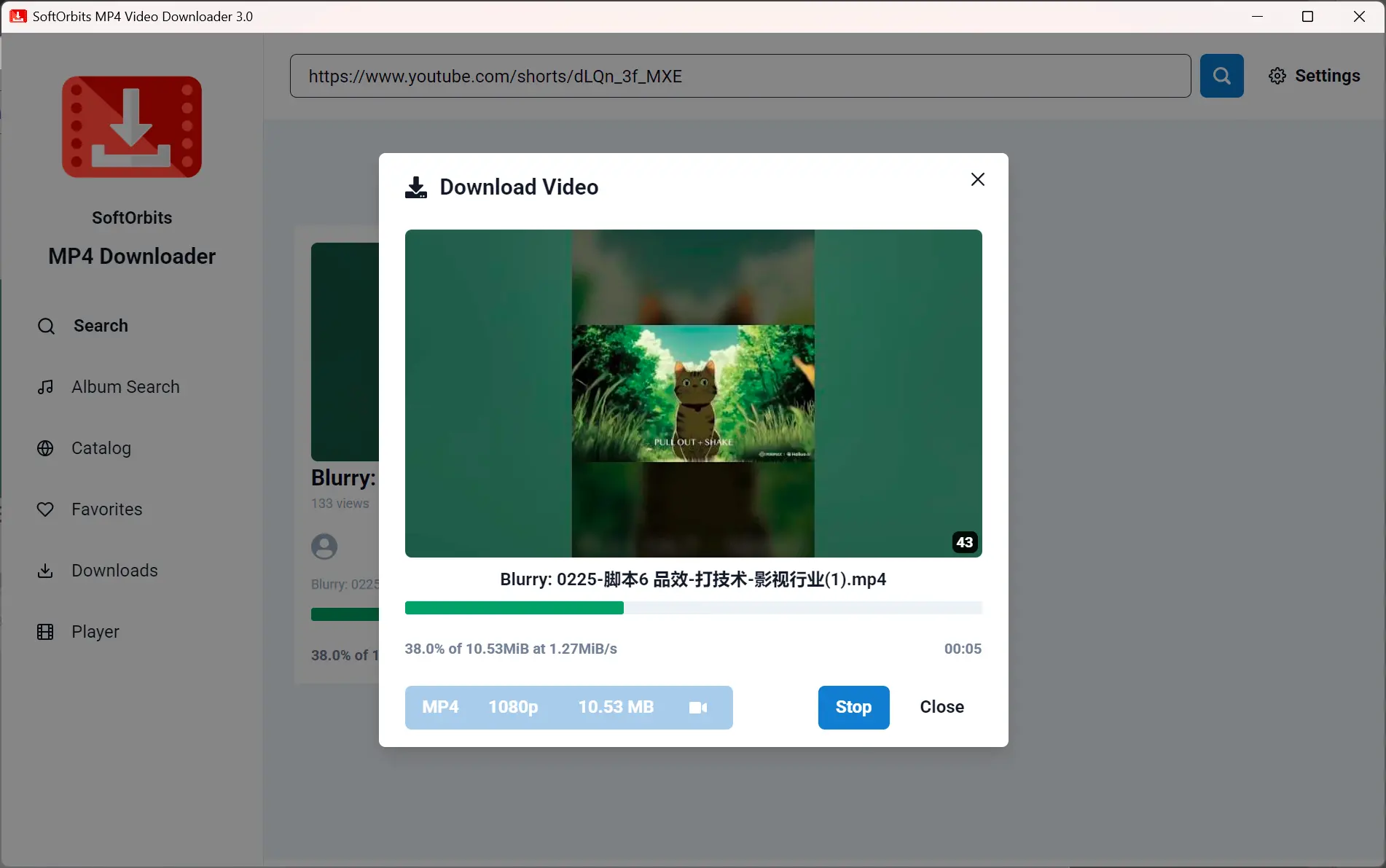
Task: Click the YouTube URL input field
Action: coord(740,76)
